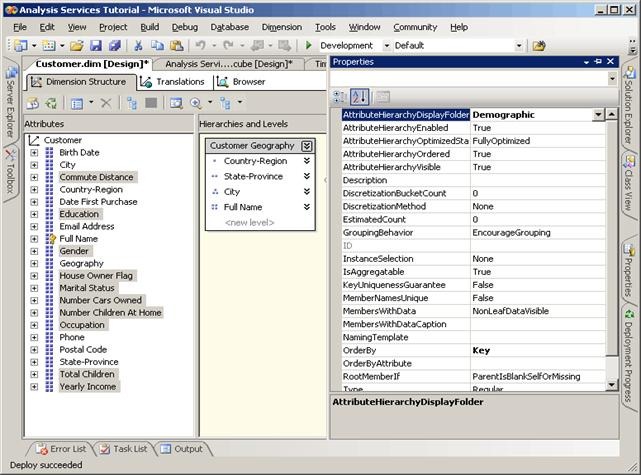Click the Categorized view icon in Properties
The height and width of the screenshot is (475, 641).
tap(339, 96)
